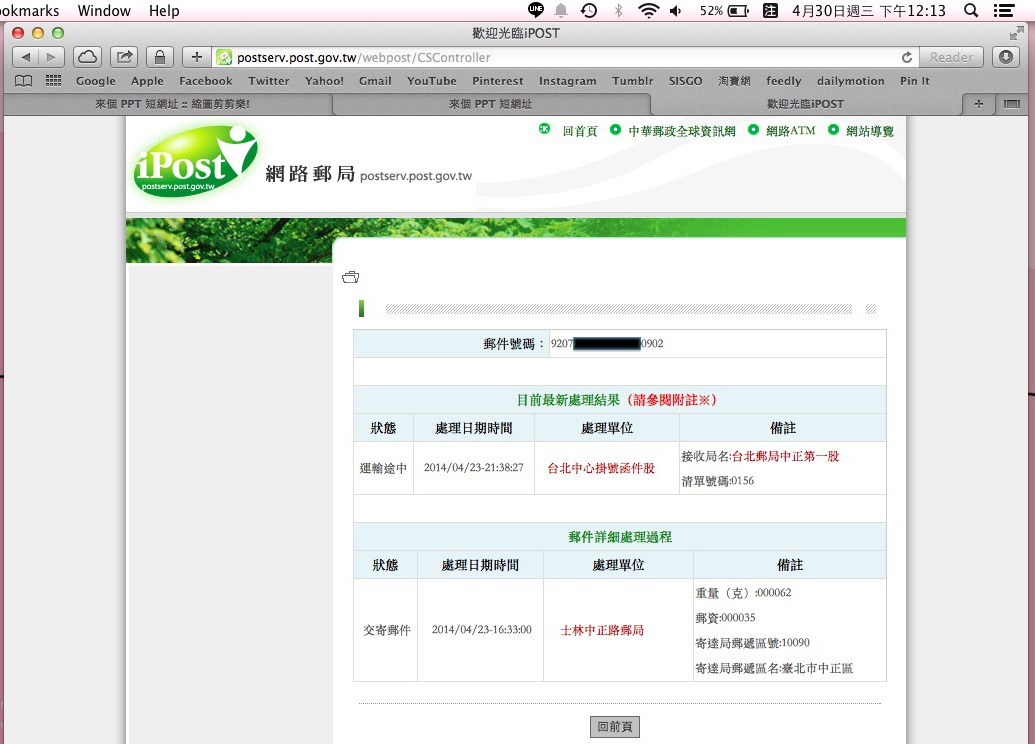This screenshot has width=1035, height=744.
Task: Open the 網路ATM link
Action: [791, 131]
